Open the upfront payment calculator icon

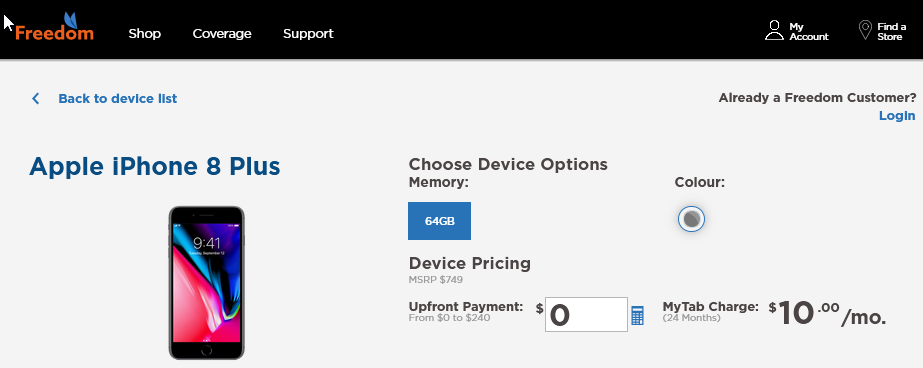coord(638,316)
